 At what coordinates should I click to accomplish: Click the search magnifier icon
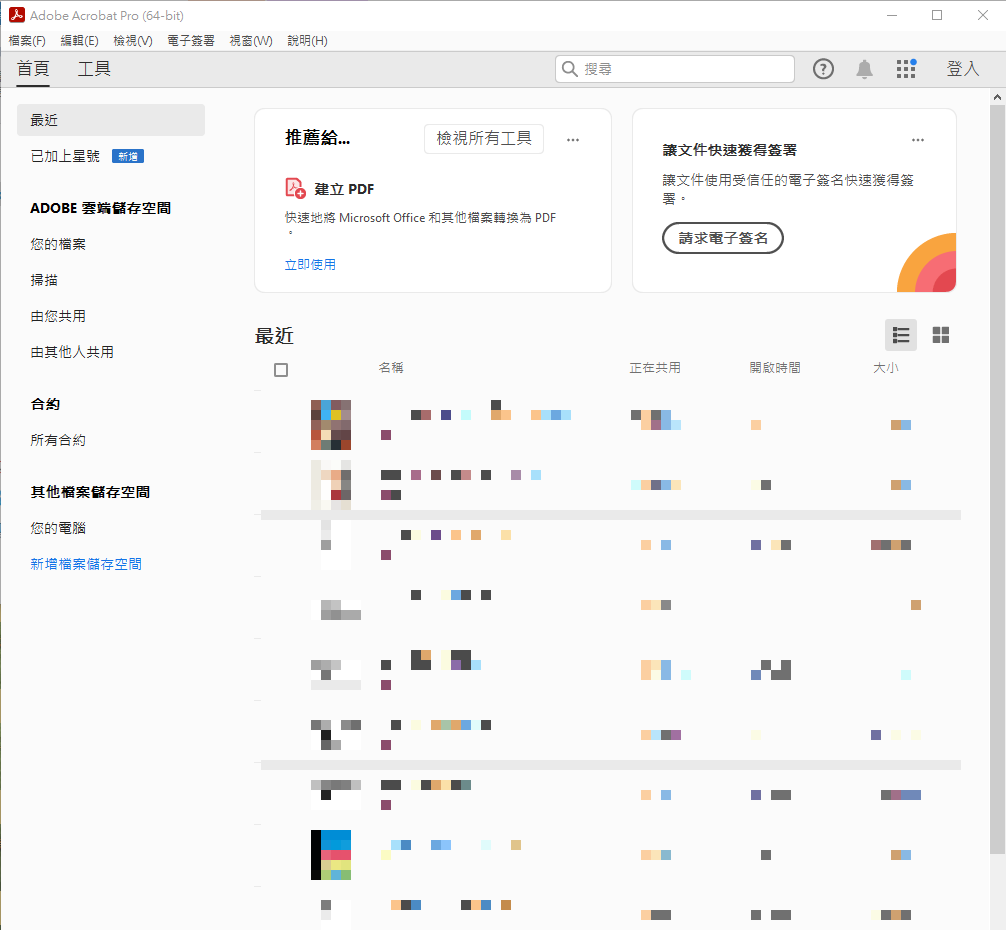(570, 69)
